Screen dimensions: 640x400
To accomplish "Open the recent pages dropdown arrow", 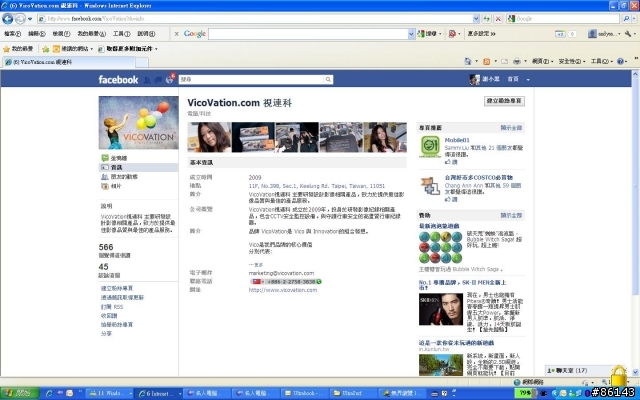I will click(x=30, y=19).
